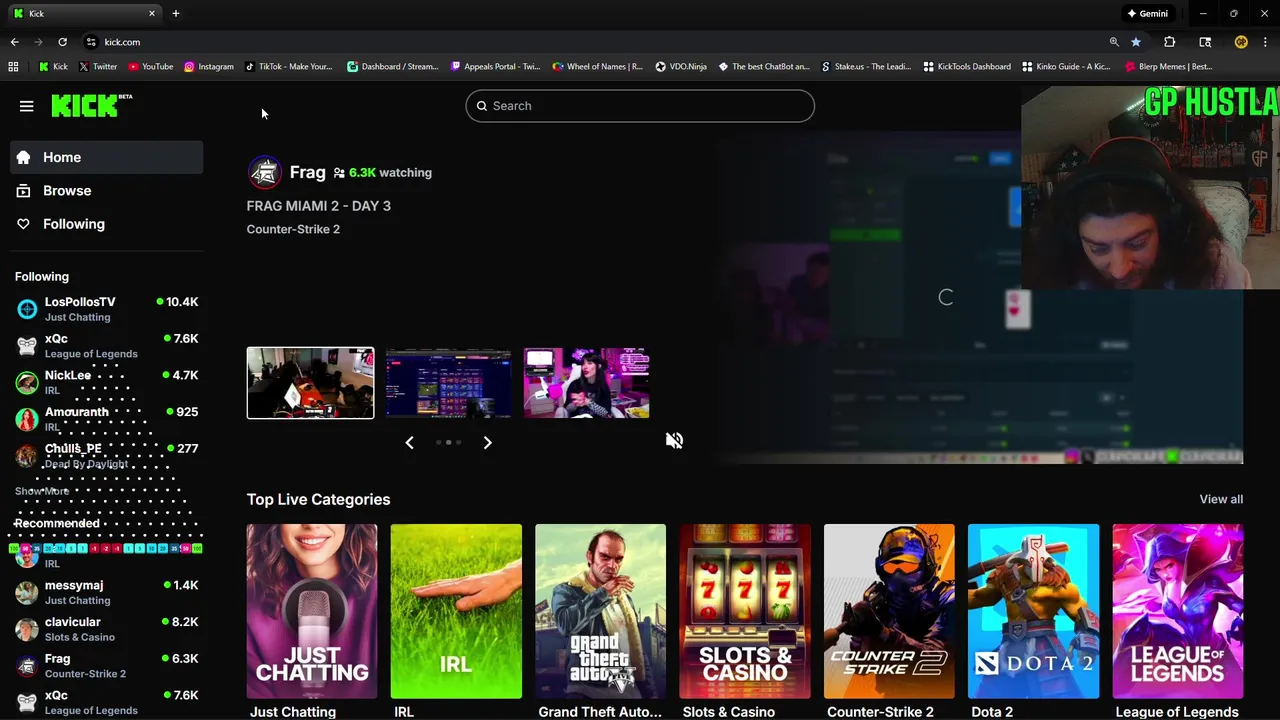Select the third featured stream thumbnail
This screenshot has width=1280, height=720.
586,383
